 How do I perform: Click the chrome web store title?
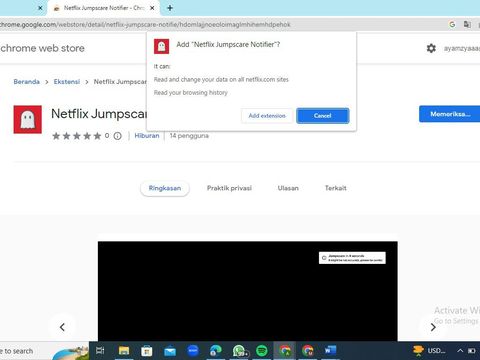point(42,48)
